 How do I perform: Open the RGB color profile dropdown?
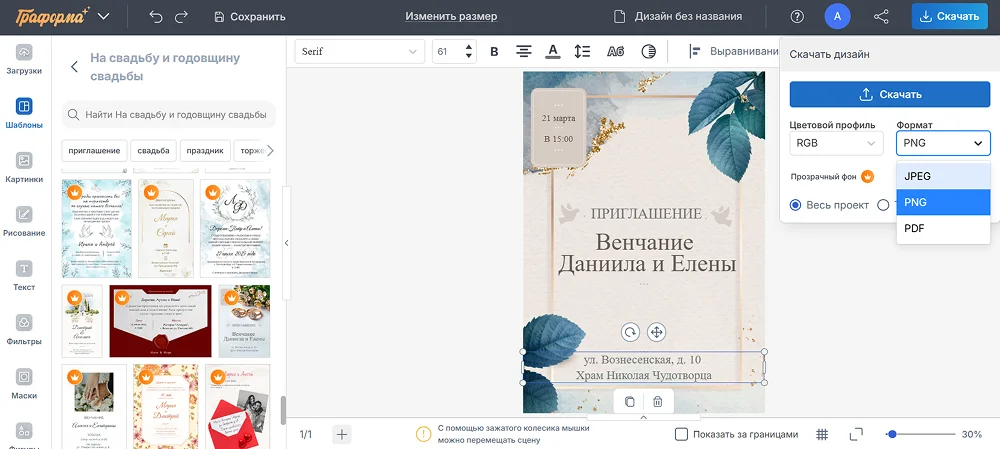point(836,143)
